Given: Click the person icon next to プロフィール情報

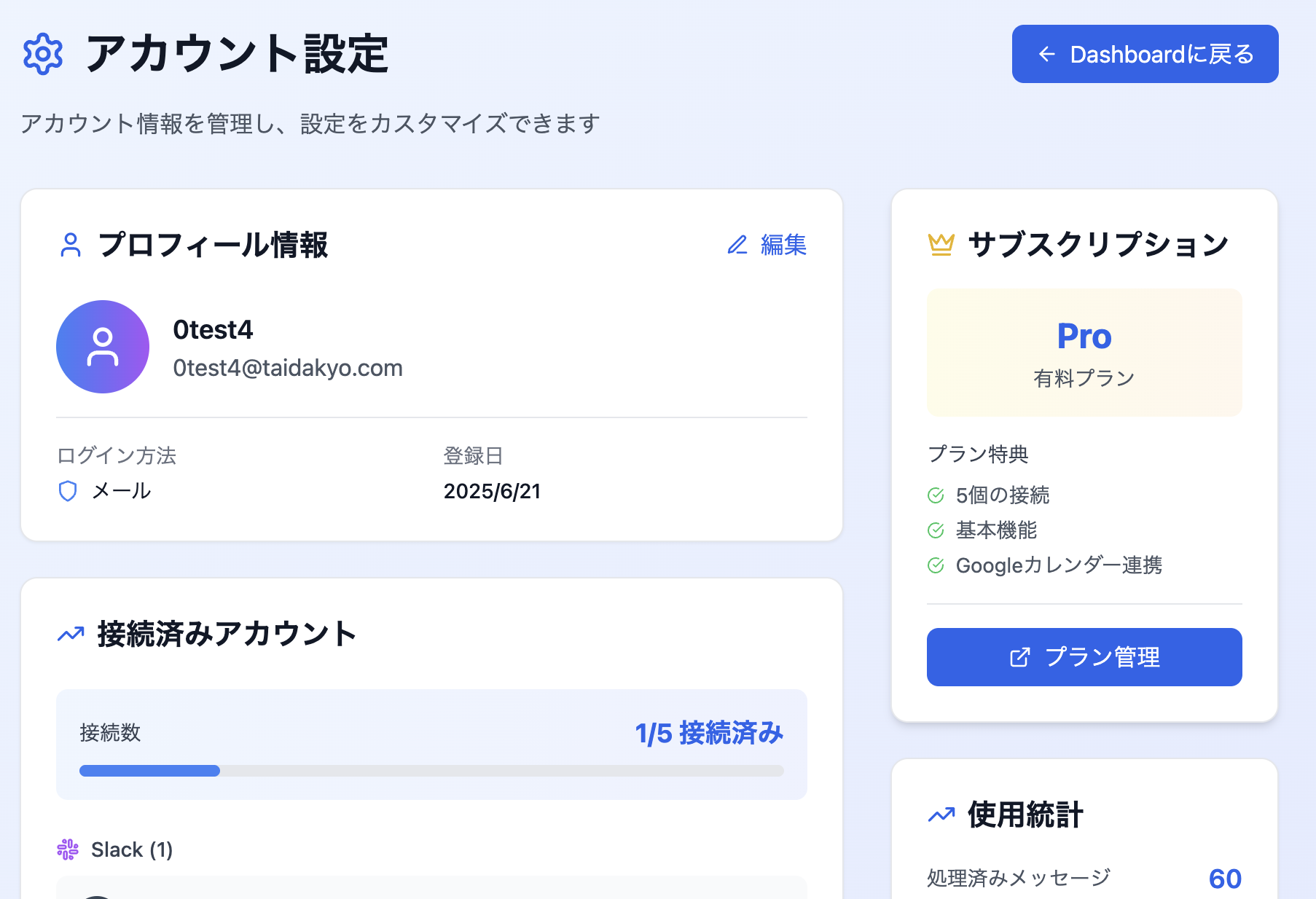Looking at the screenshot, I should [71, 245].
